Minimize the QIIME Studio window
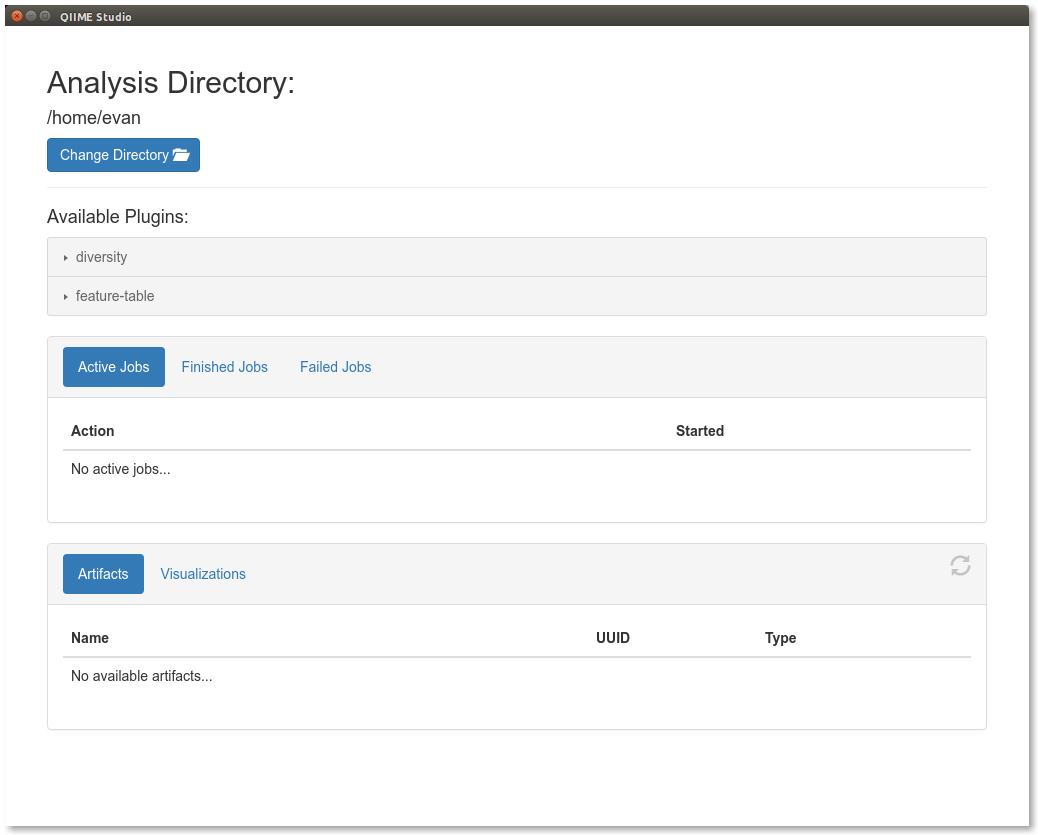The image size is (1038, 835). point(31,16)
